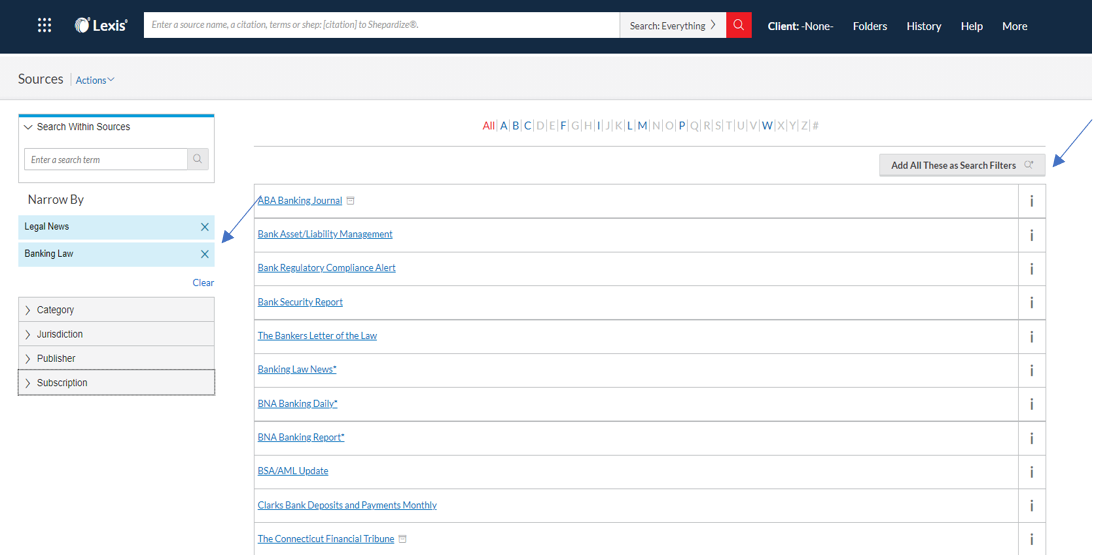This screenshot has width=1093, height=555.
Task: Open Bank Security Report link
Action: (300, 302)
